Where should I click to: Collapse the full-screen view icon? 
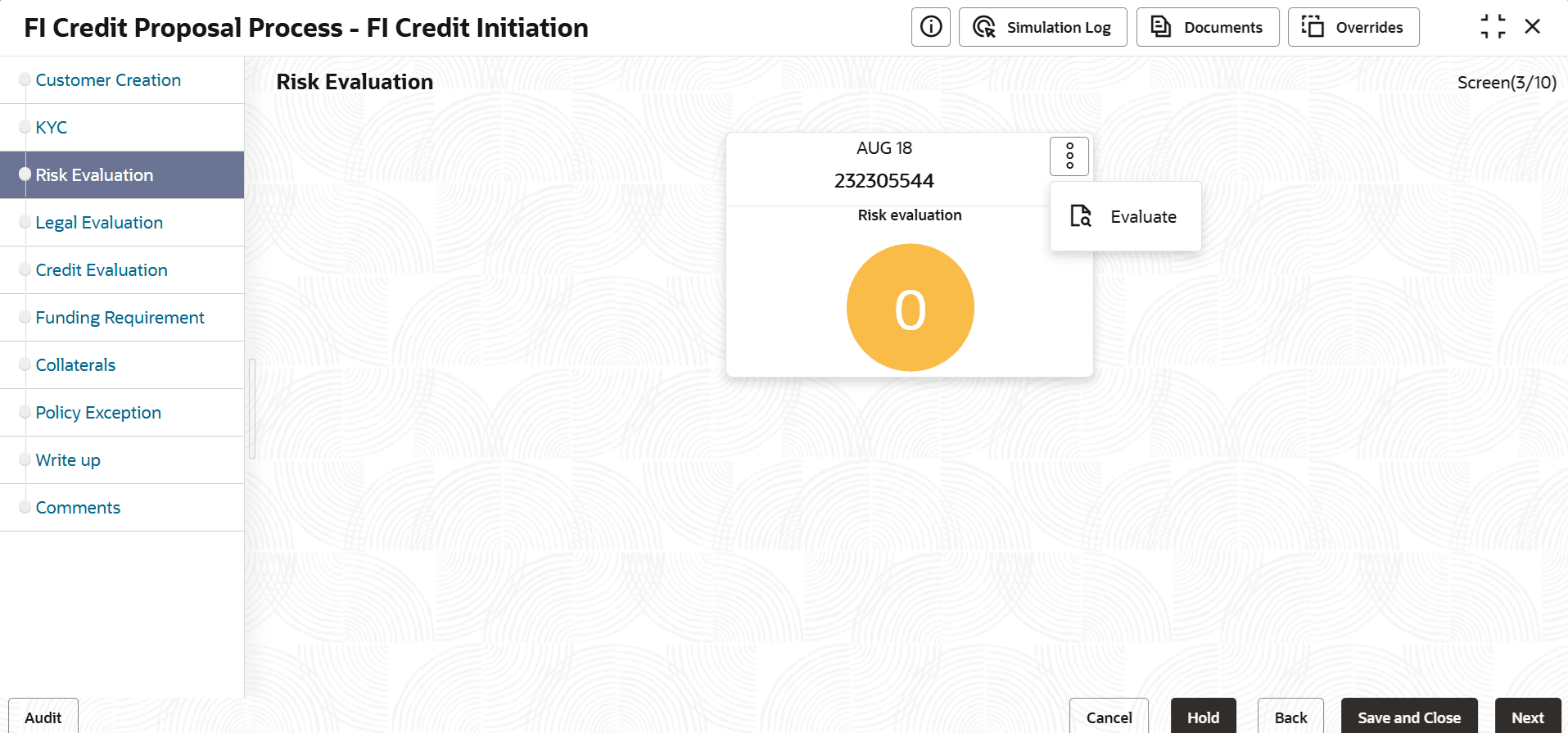click(x=1493, y=27)
